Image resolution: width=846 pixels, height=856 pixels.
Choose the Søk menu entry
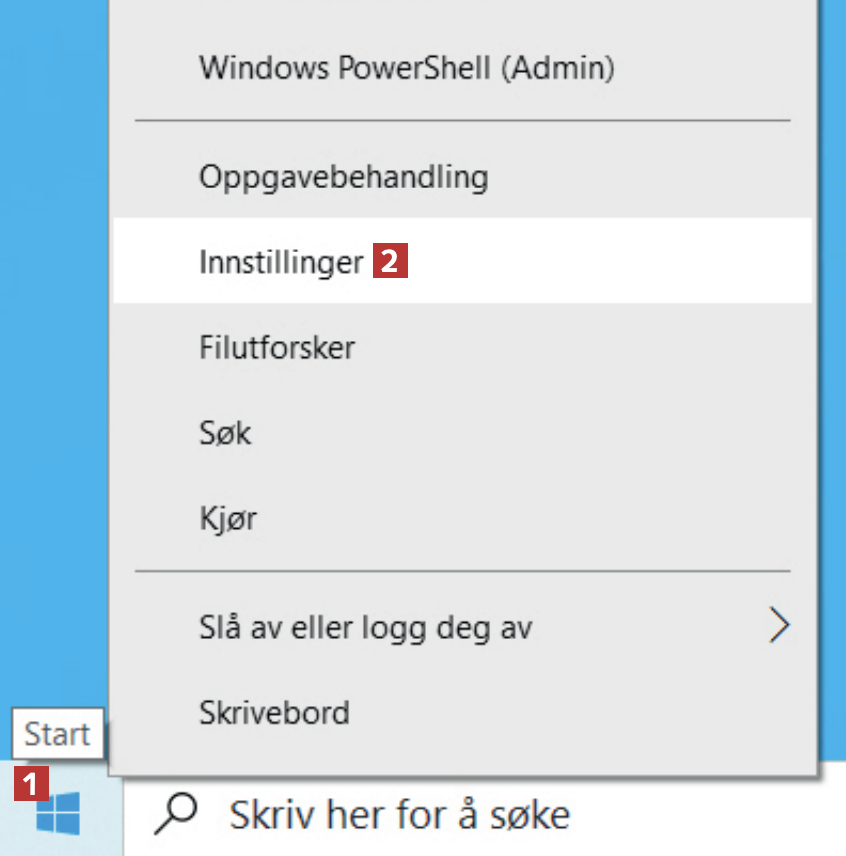tap(225, 433)
